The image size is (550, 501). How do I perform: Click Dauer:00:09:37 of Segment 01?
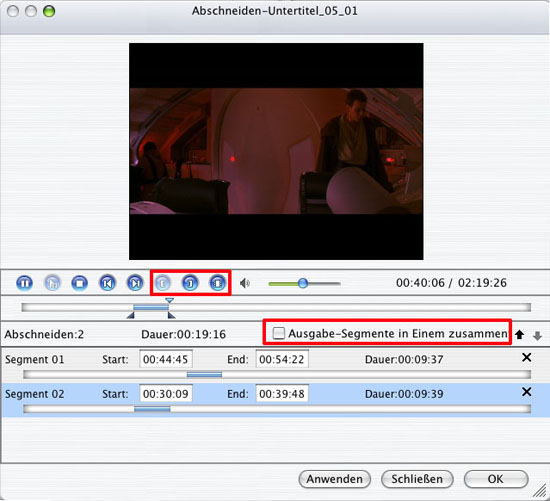pyautogui.click(x=404, y=360)
